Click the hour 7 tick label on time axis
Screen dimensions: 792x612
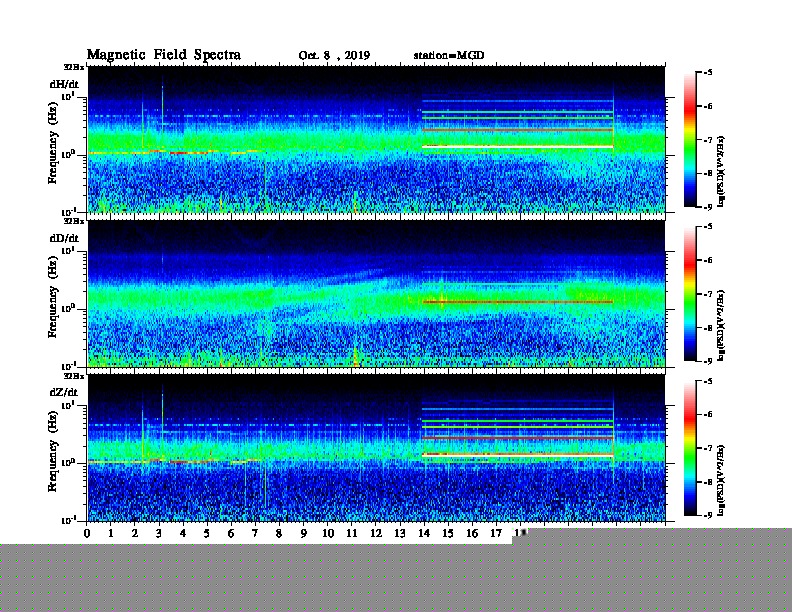(x=255, y=533)
